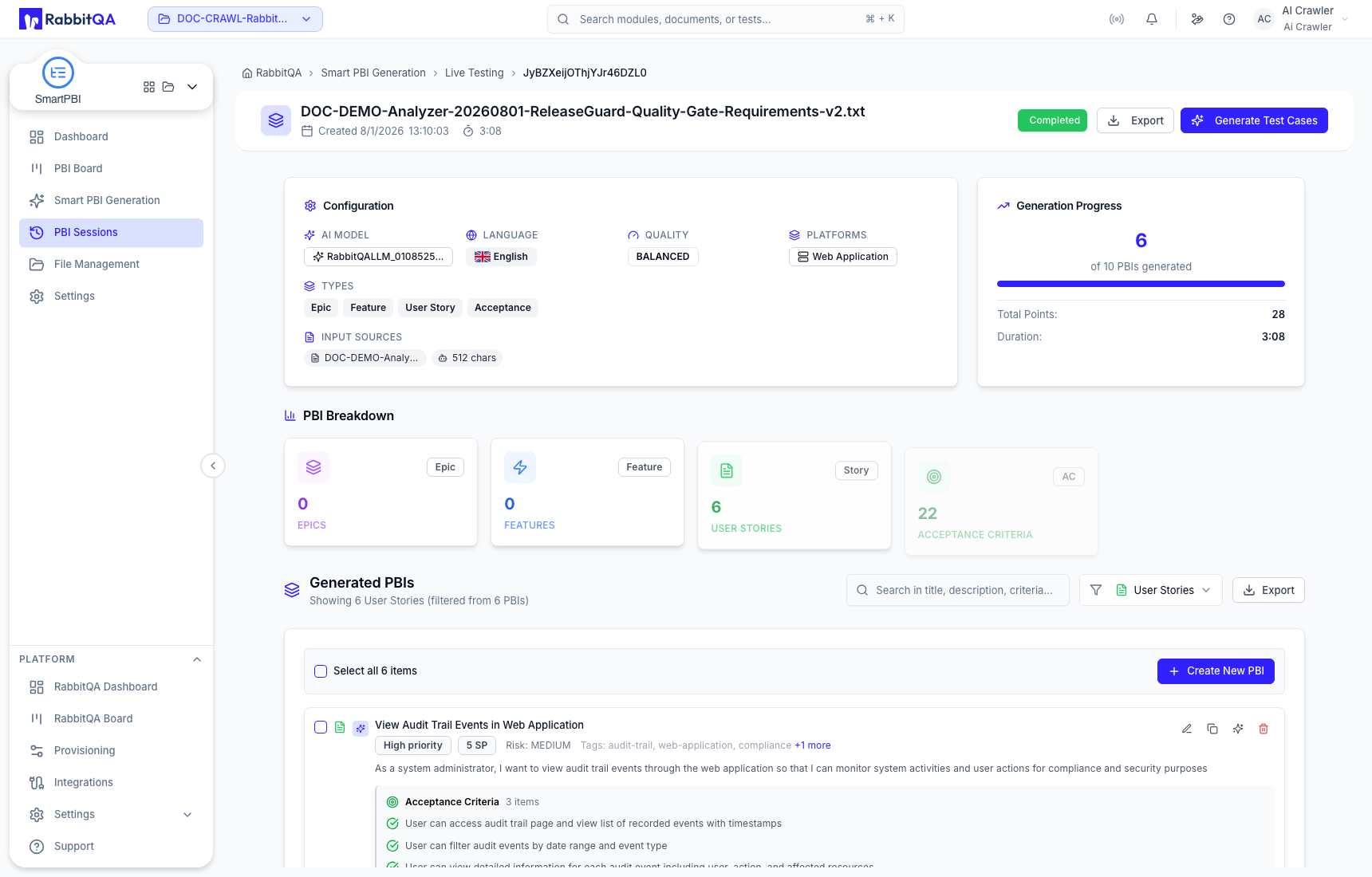Viewport: 1372px width, 877px height.
Task: Open the User Stories filter dropdown
Action: pyautogui.click(x=1164, y=590)
